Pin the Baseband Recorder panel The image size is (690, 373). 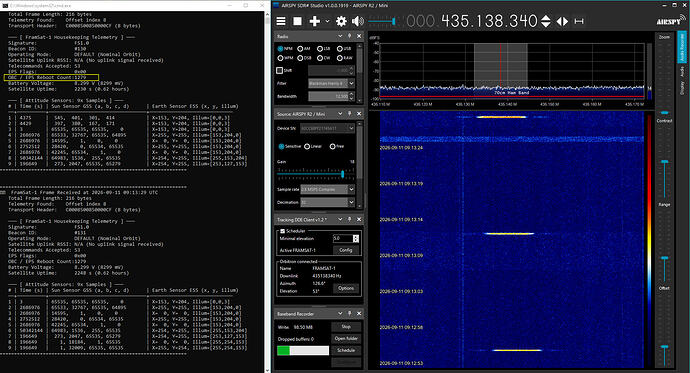tap(350, 314)
